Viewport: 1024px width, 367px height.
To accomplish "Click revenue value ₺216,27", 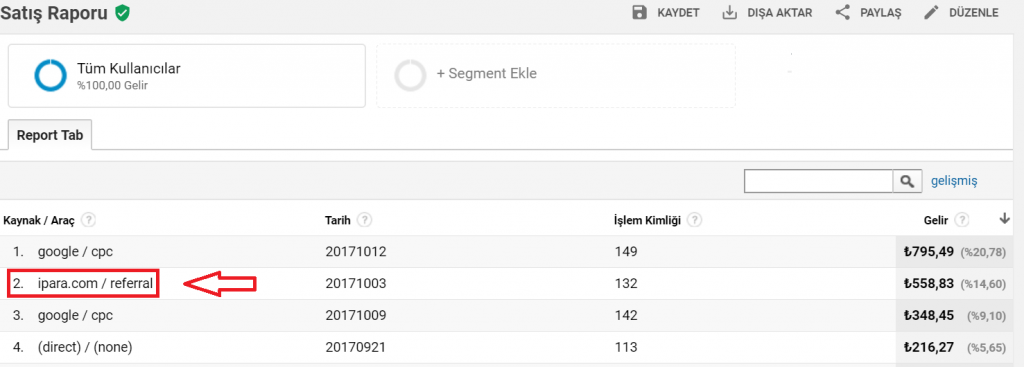I will point(929,347).
